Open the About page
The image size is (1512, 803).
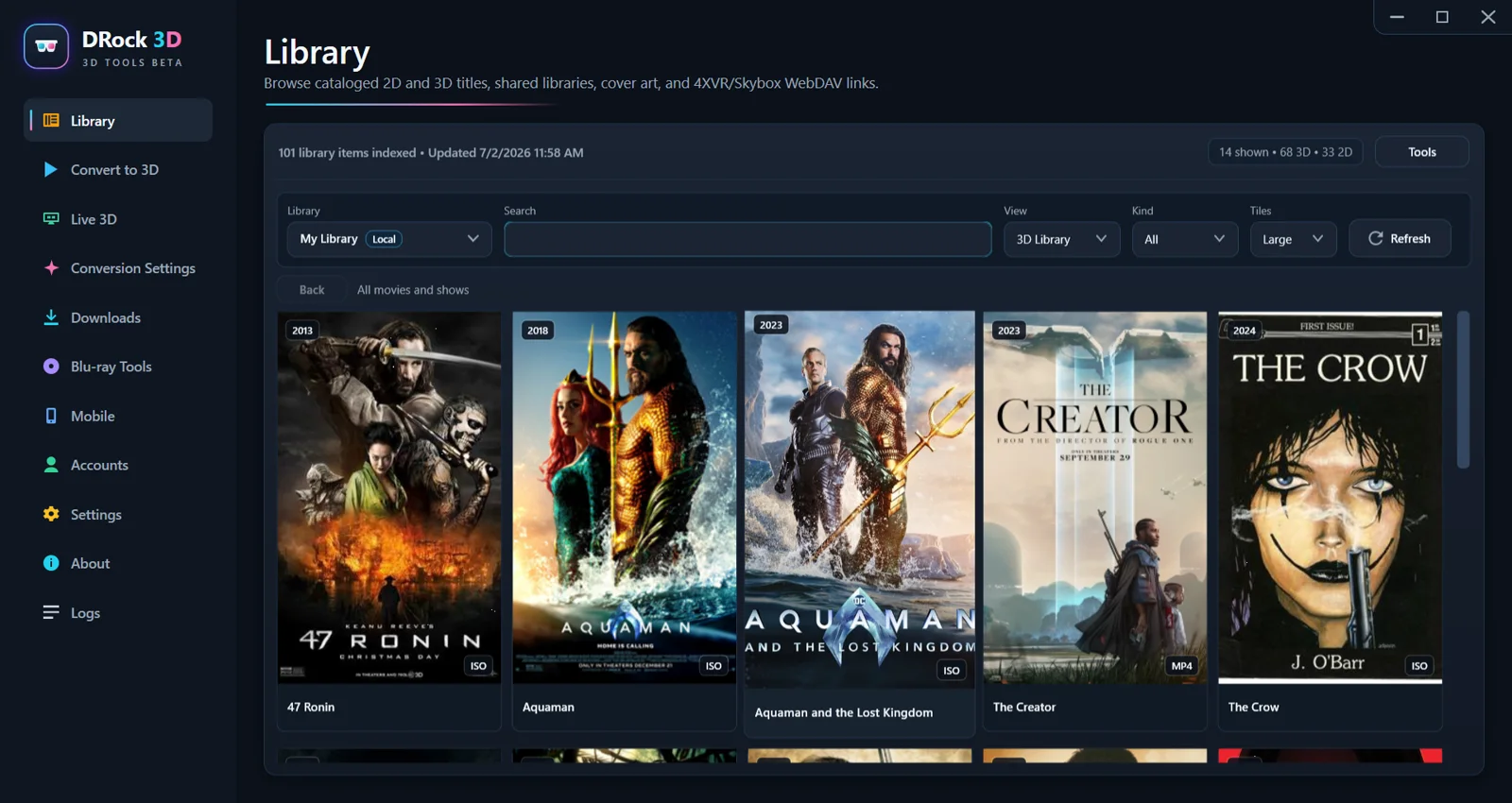coord(118,563)
